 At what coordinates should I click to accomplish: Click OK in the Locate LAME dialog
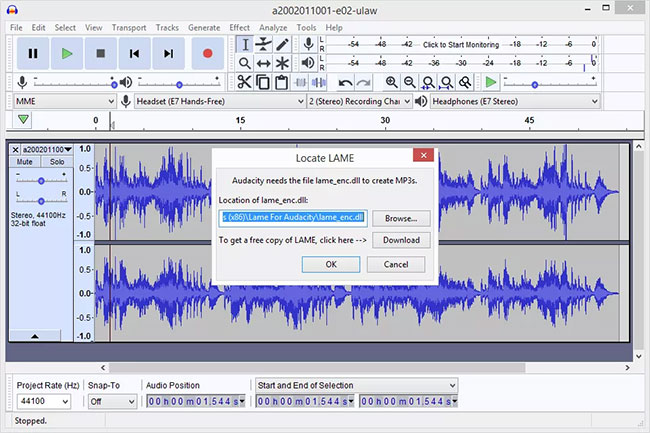pos(331,264)
